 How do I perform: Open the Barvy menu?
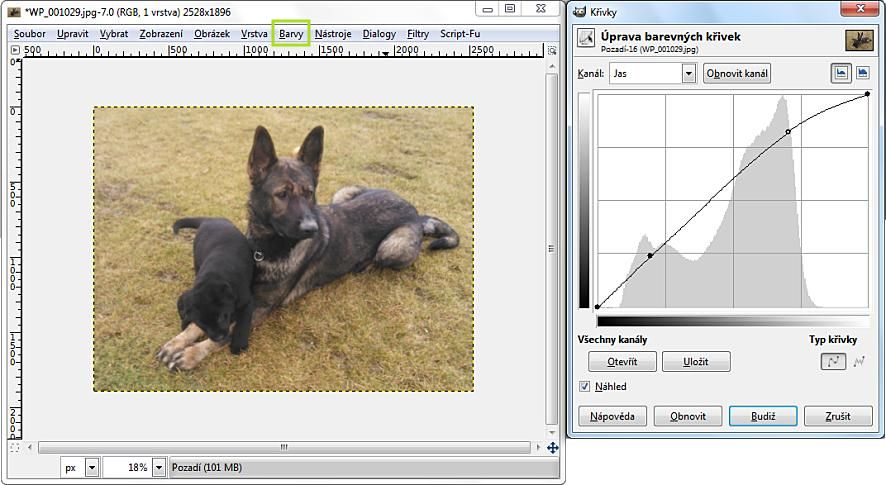(x=291, y=33)
